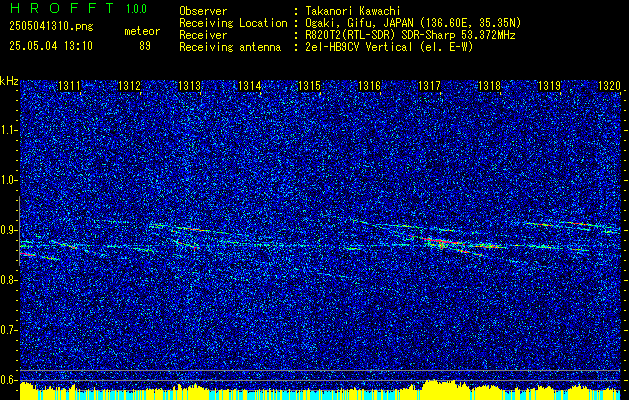Click the filename 2505041310.png

pos(51,26)
